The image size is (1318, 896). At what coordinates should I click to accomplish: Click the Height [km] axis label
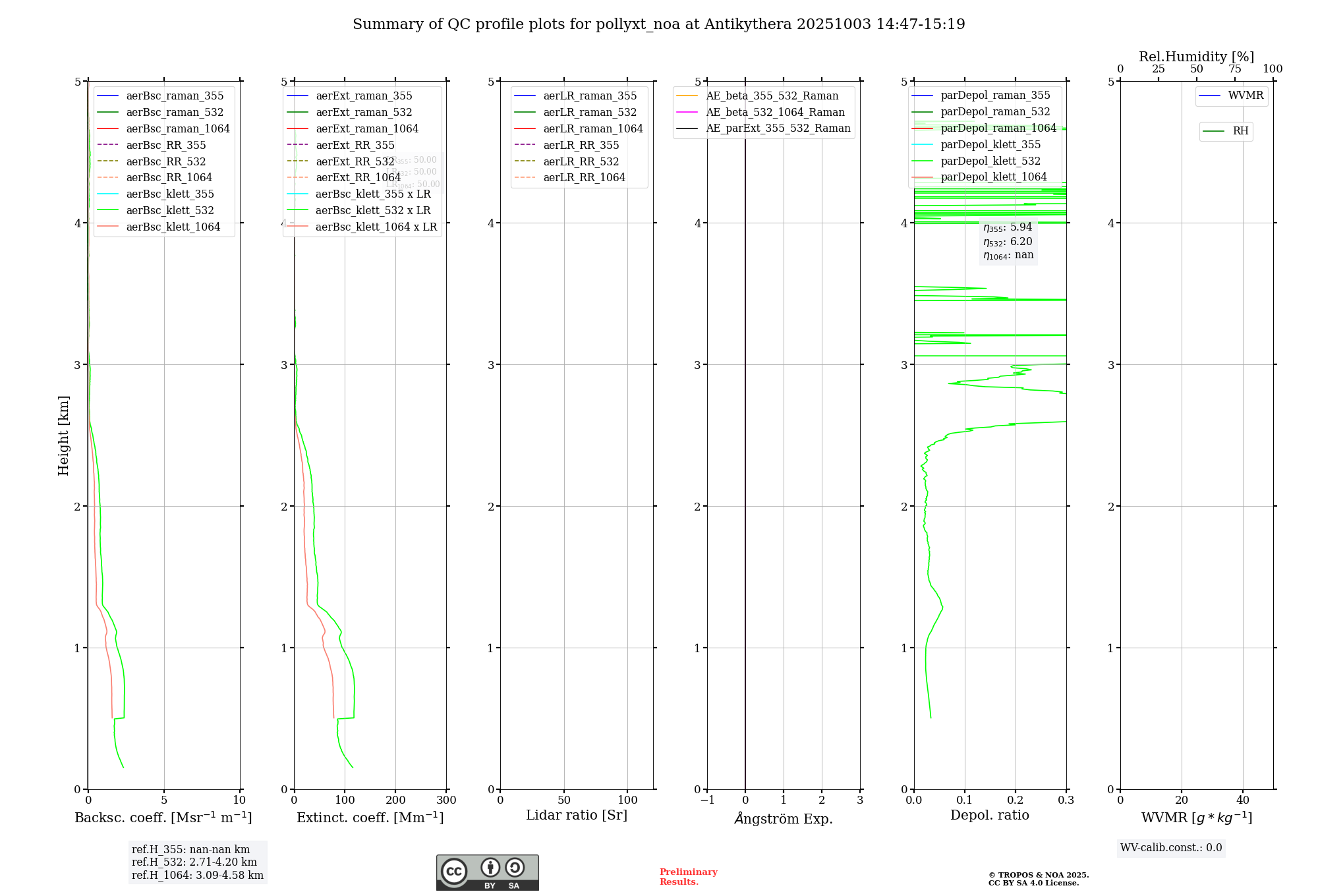(x=63, y=435)
